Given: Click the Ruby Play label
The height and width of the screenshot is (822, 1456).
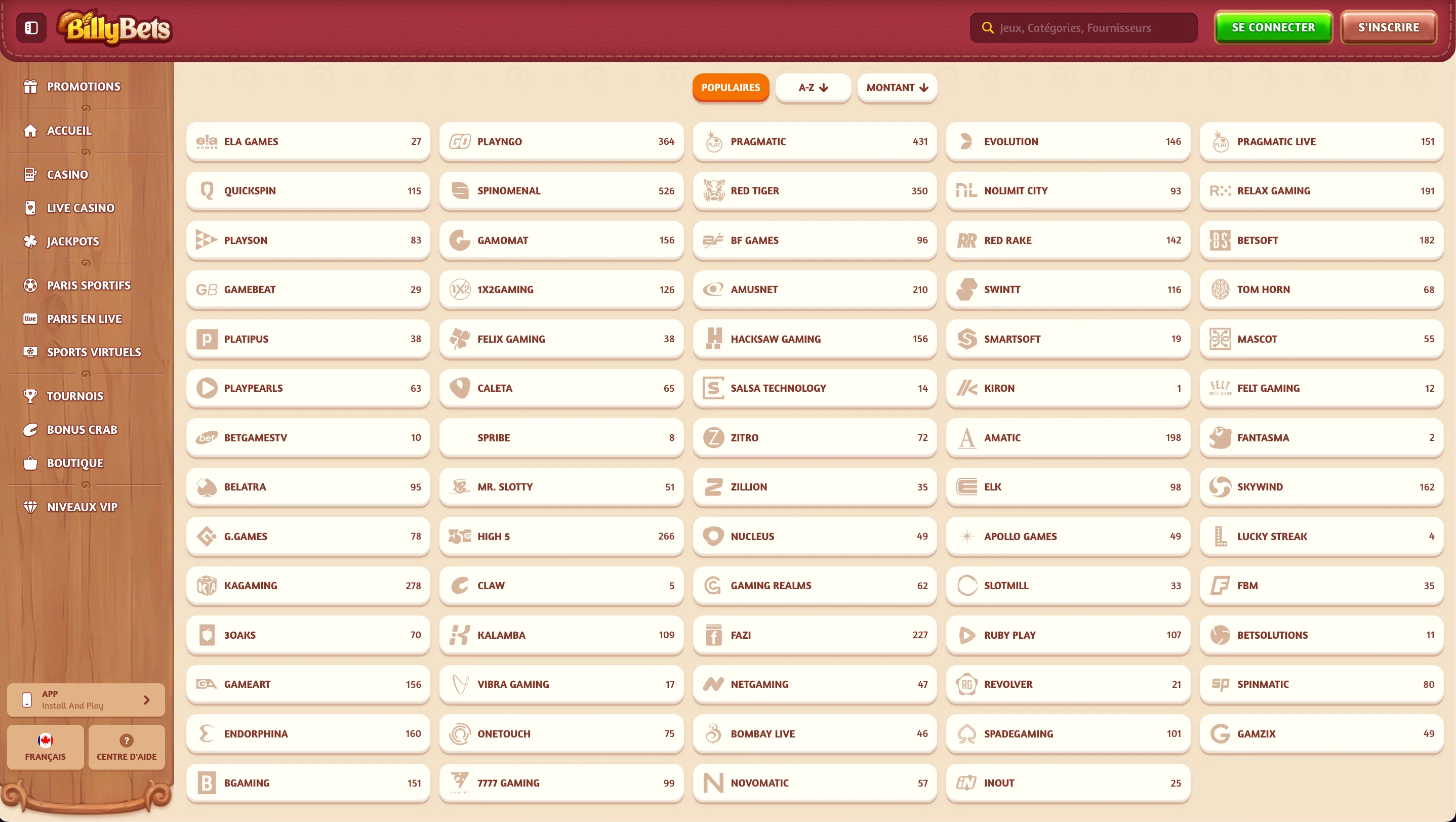Looking at the screenshot, I should (x=1009, y=634).
